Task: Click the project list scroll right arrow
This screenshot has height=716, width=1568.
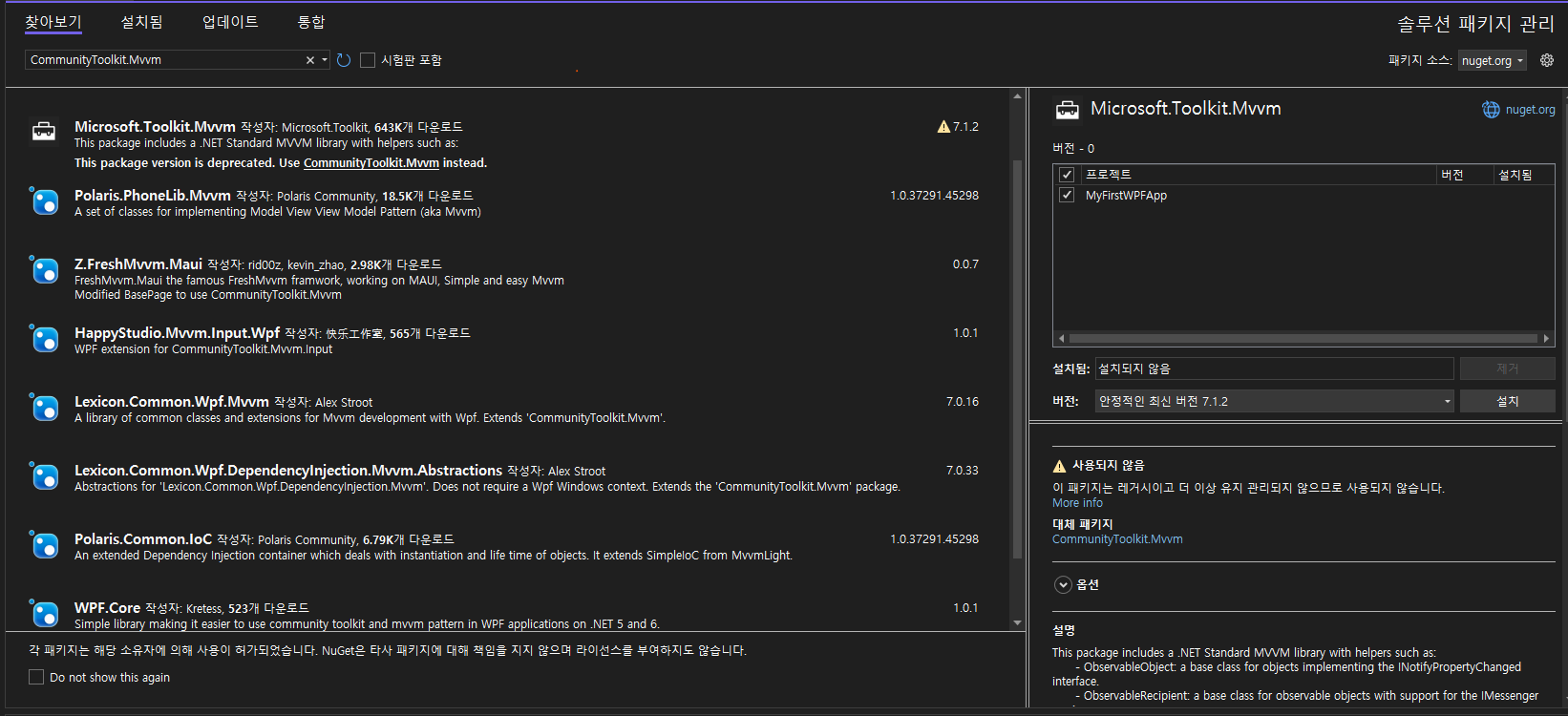Action: point(1546,338)
